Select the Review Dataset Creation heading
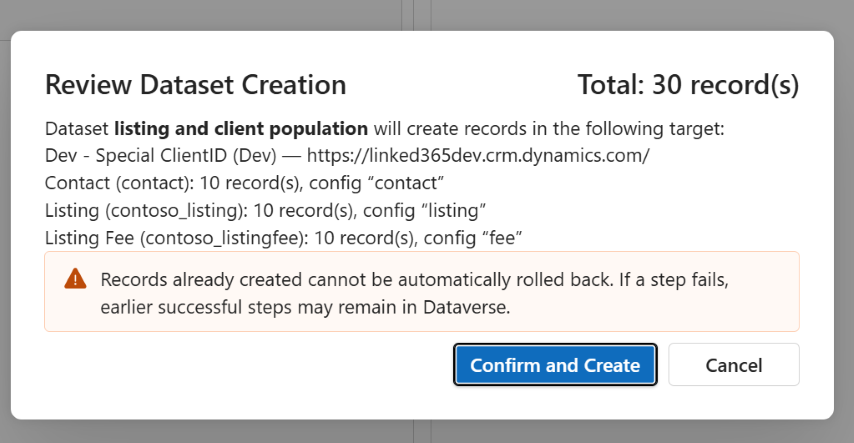This screenshot has height=443, width=854. coord(196,85)
